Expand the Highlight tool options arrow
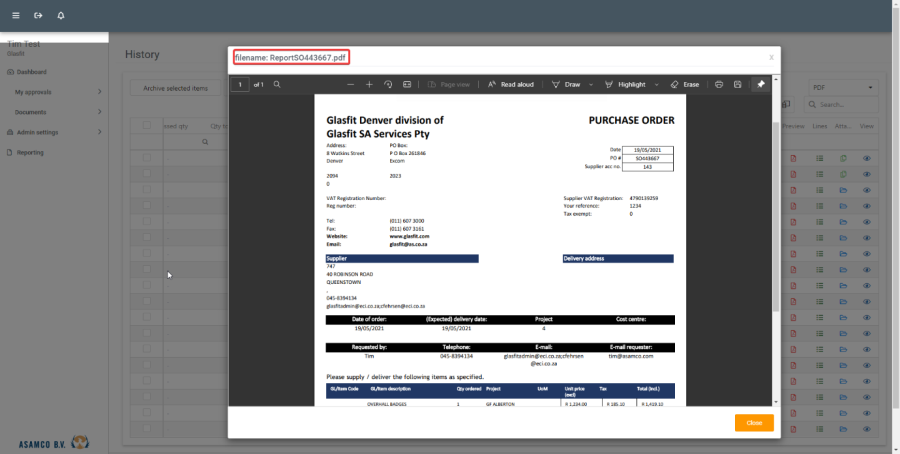The width and height of the screenshot is (900, 454). (x=655, y=85)
